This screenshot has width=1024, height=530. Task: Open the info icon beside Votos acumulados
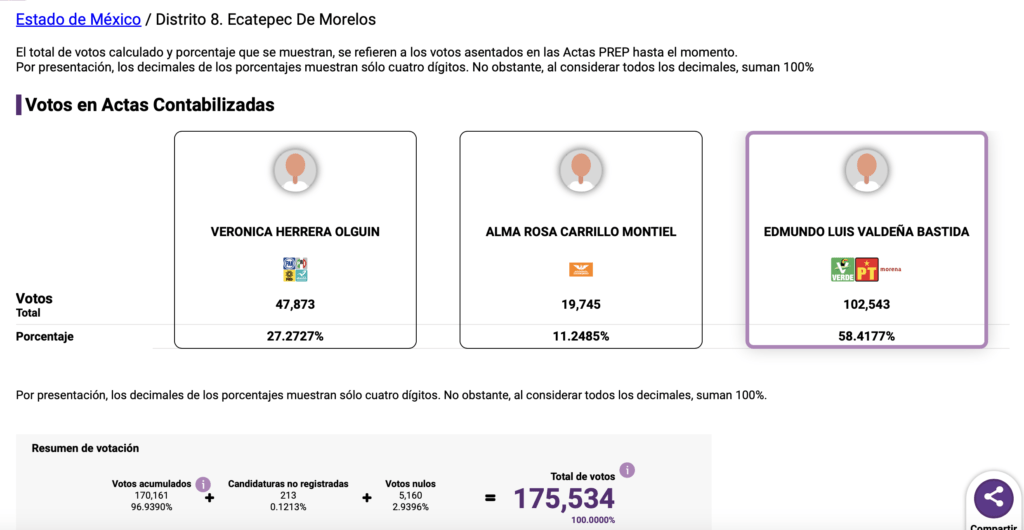click(203, 483)
